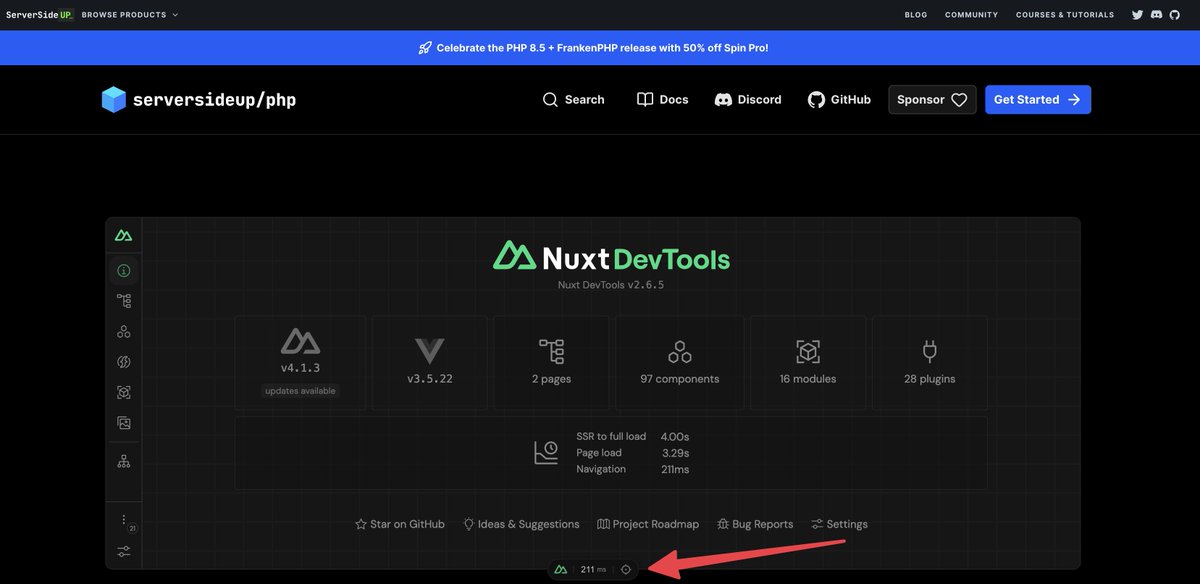Activate the component inspector target icon
The image size is (1200, 584).
[626, 569]
